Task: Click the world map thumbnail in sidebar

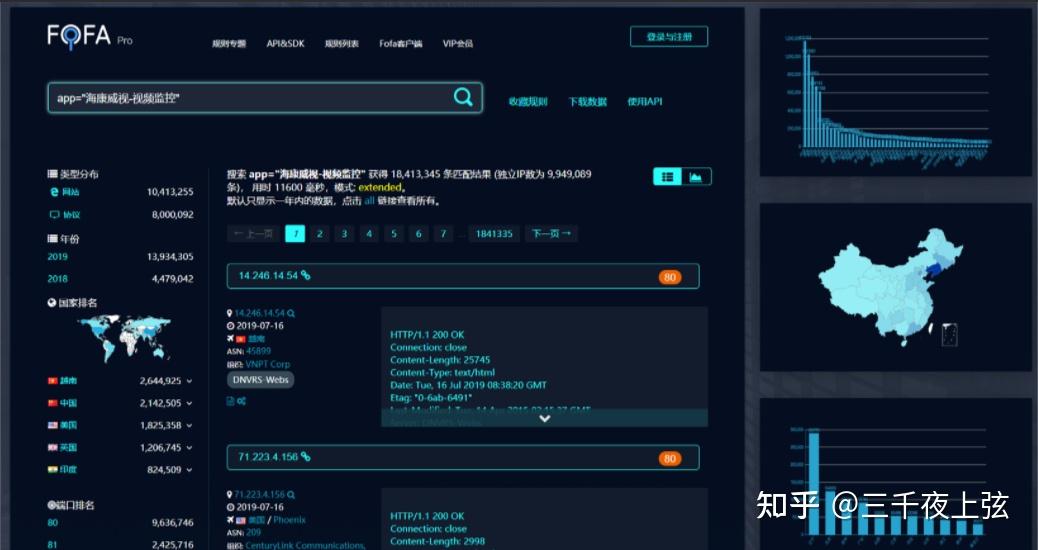Action: pos(124,338)
